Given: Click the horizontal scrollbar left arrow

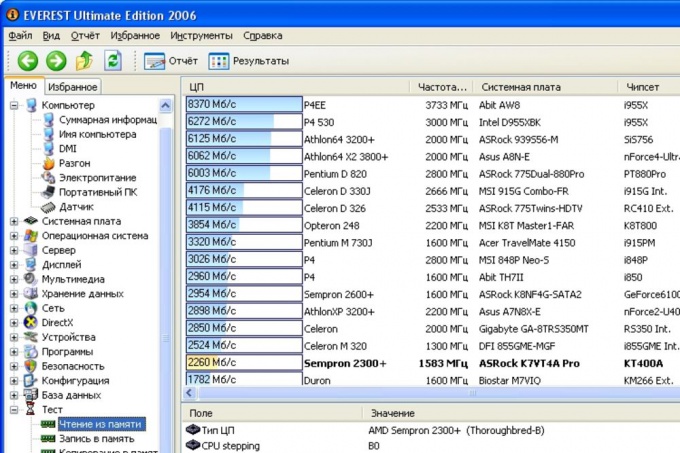Looking at the screenshot, I should pyautogui.click(x=189, y=393).
